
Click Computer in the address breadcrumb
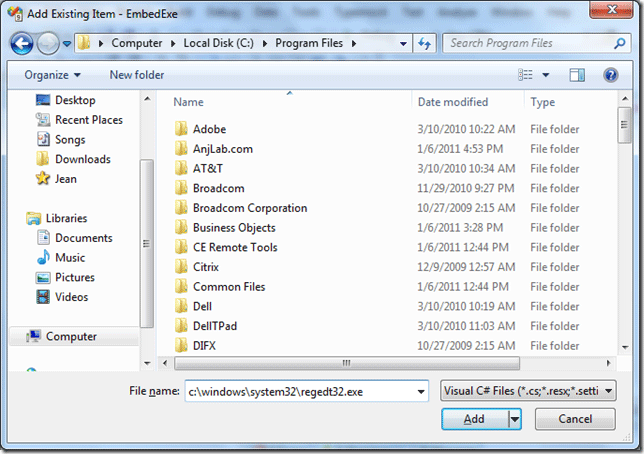(x=137, y=43)
